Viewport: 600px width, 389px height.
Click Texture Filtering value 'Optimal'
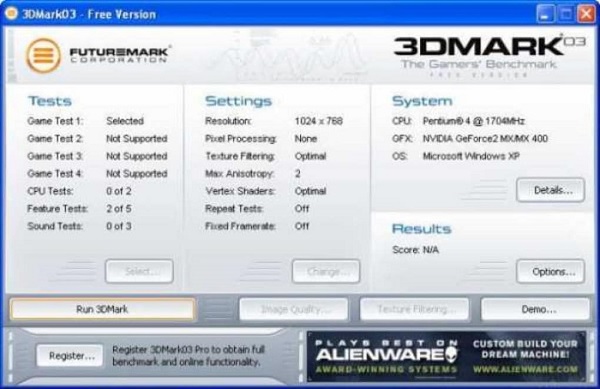[x=310, y=156]
